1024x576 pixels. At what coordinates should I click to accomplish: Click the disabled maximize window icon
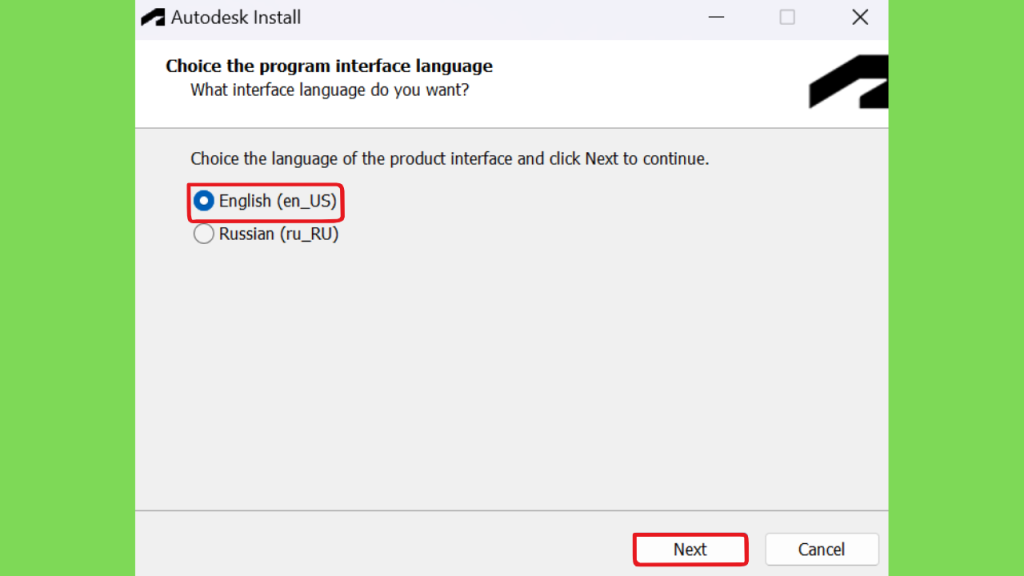tap(787, 18)
